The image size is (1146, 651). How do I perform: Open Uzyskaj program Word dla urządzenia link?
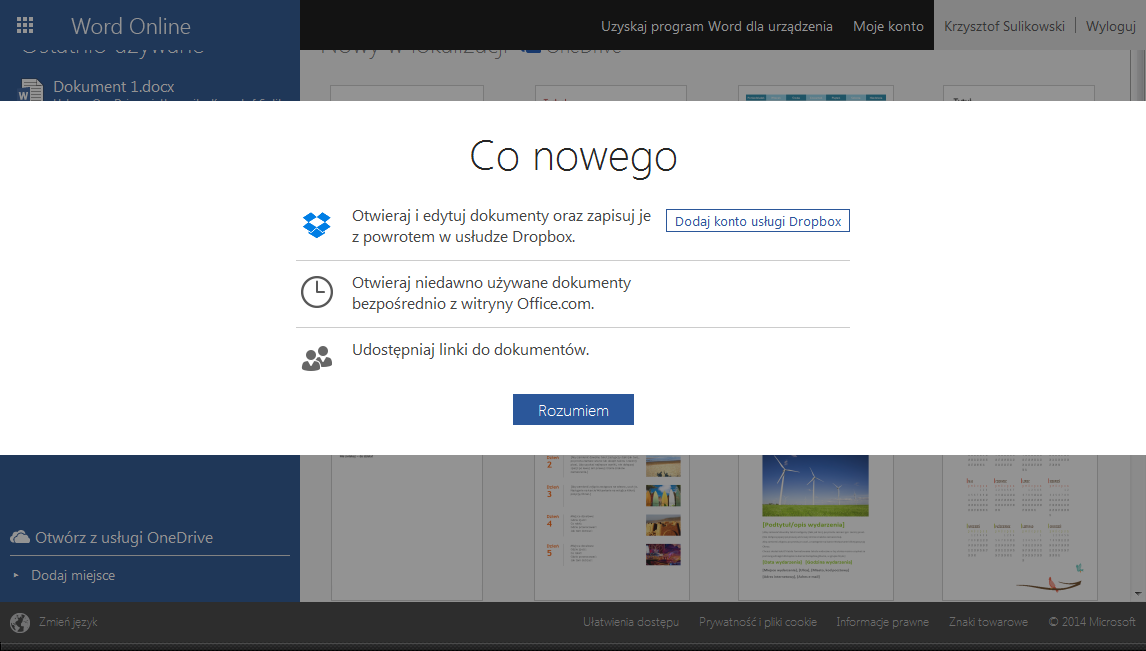716,26
